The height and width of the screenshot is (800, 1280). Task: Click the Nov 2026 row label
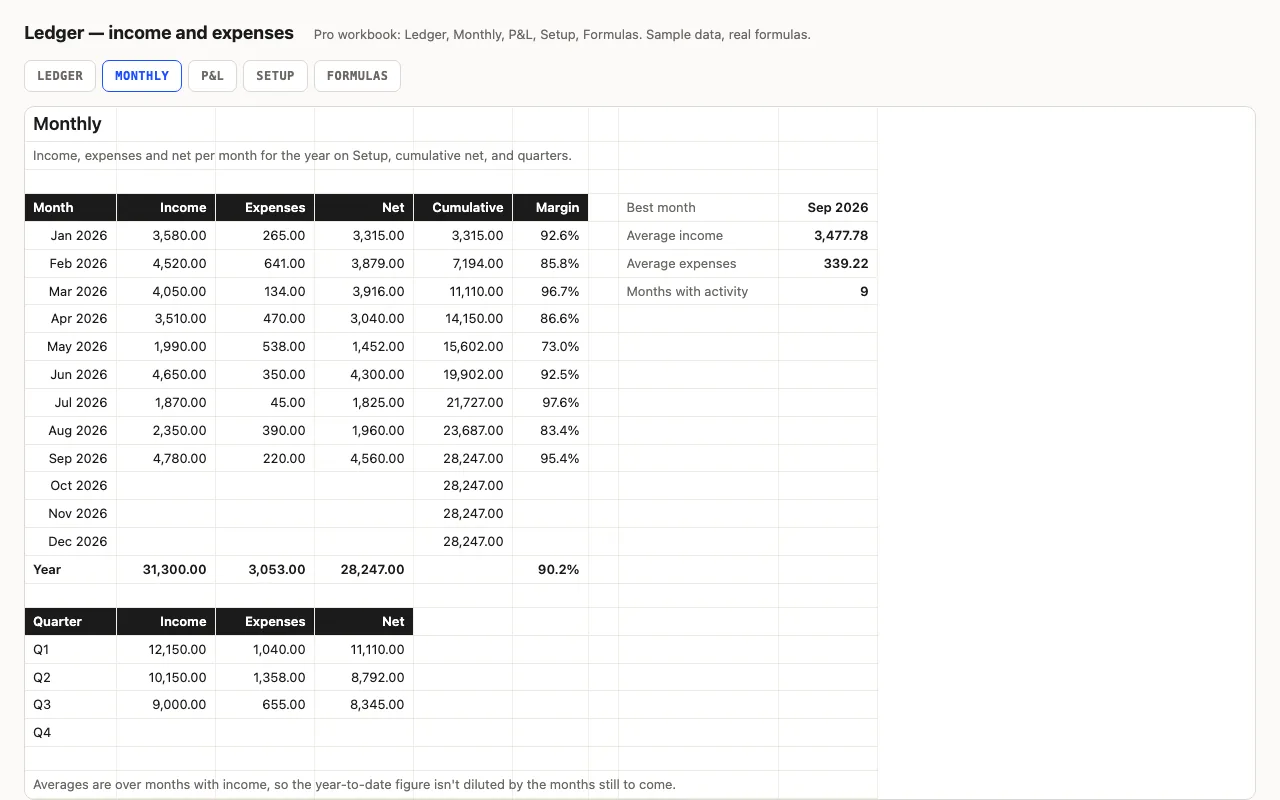(x=71, y=513)
